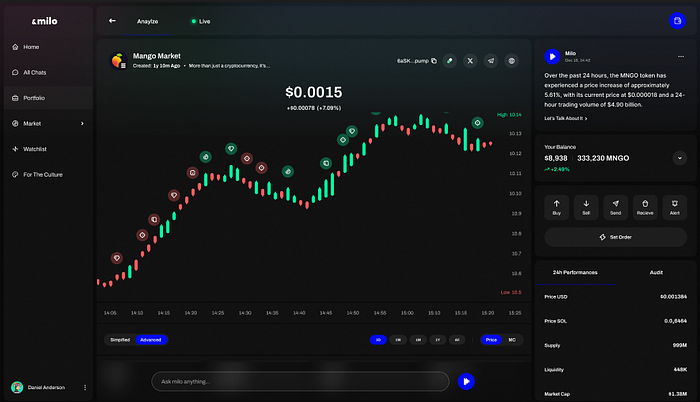This screenshot has width=700, height=402.
Task: Copy the 6aSK...pump contract address
Action: [433, 61]
